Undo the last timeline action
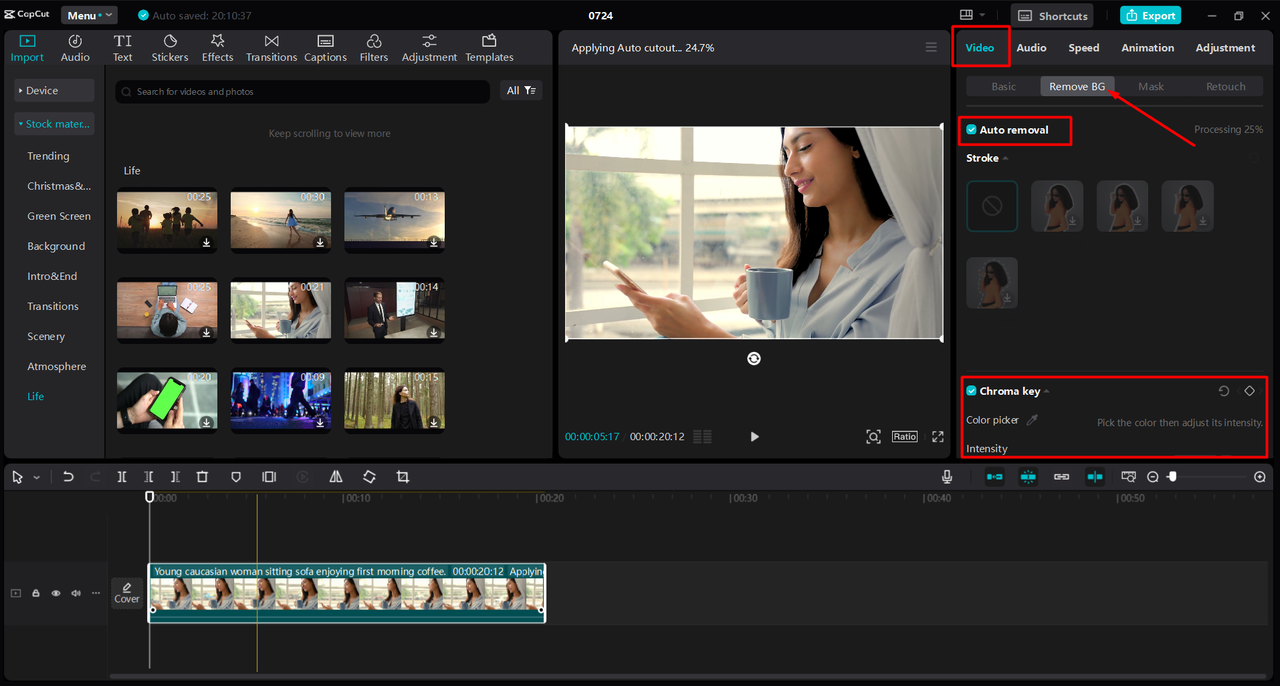Screen dimensions: 1280x686 click(68, 477)
